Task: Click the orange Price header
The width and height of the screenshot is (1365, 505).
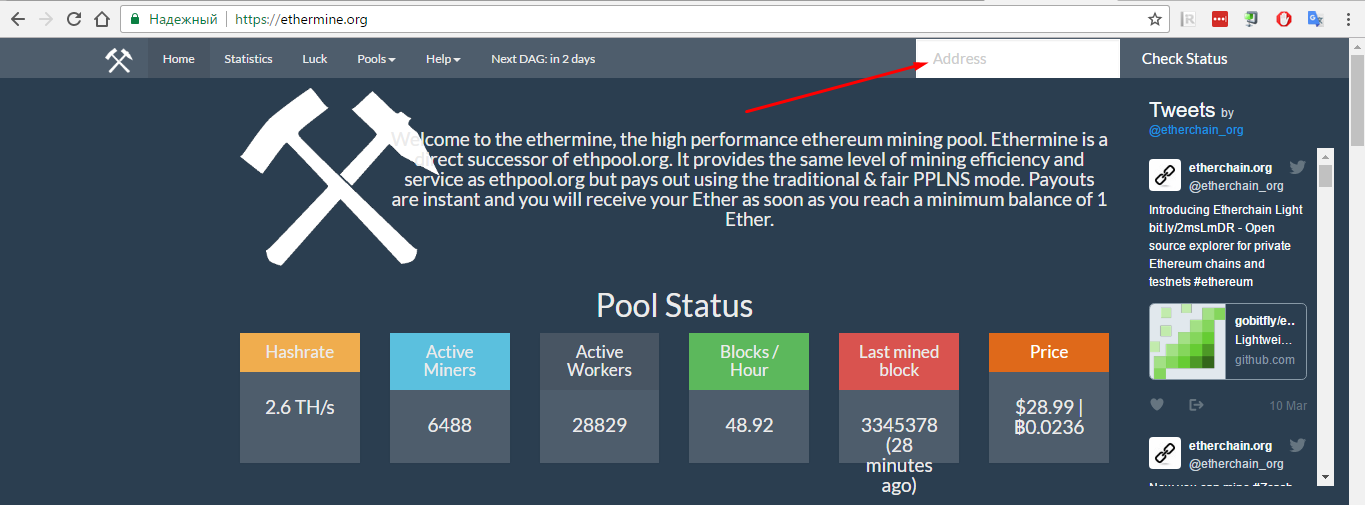Action: point(1049,352)
